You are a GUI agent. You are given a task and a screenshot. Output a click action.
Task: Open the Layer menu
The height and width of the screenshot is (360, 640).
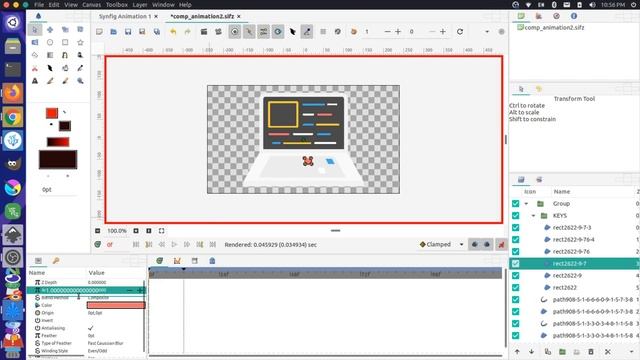pyautogui.click(x=140, y=4)
